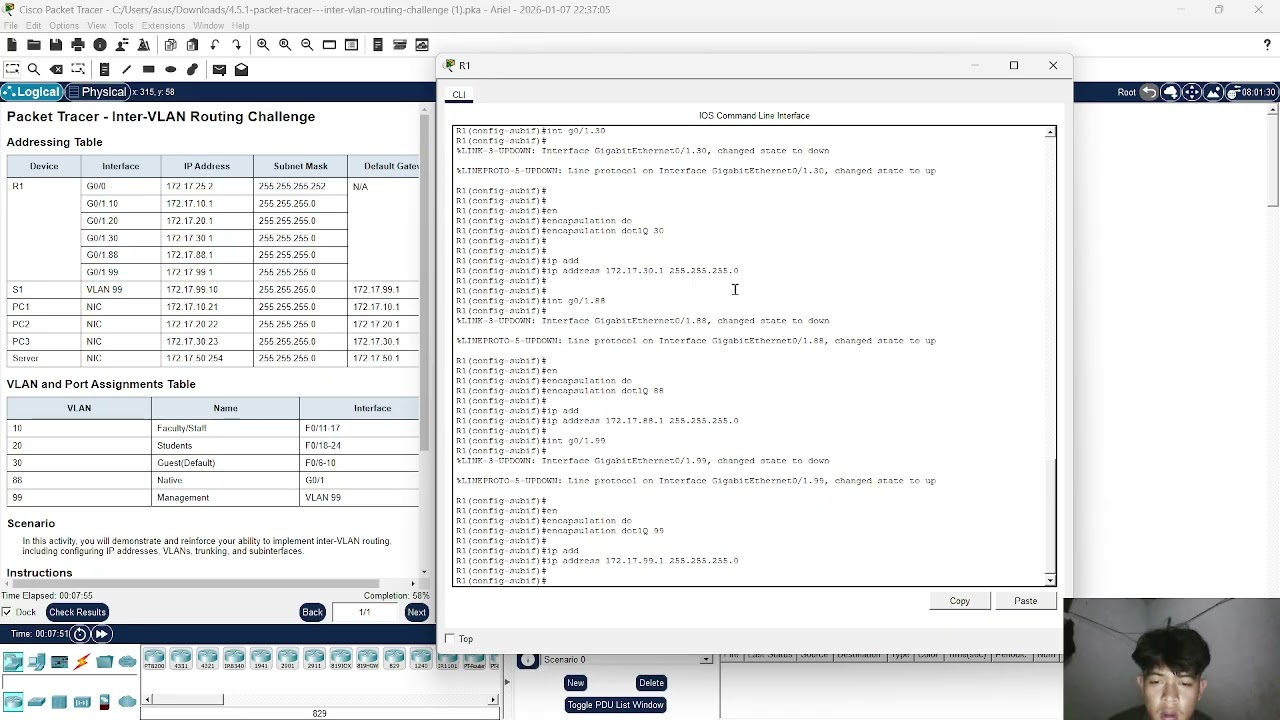1280x720 pixels.
Task: Save the project with the floppy icon
Action: [x=55, y=45]
